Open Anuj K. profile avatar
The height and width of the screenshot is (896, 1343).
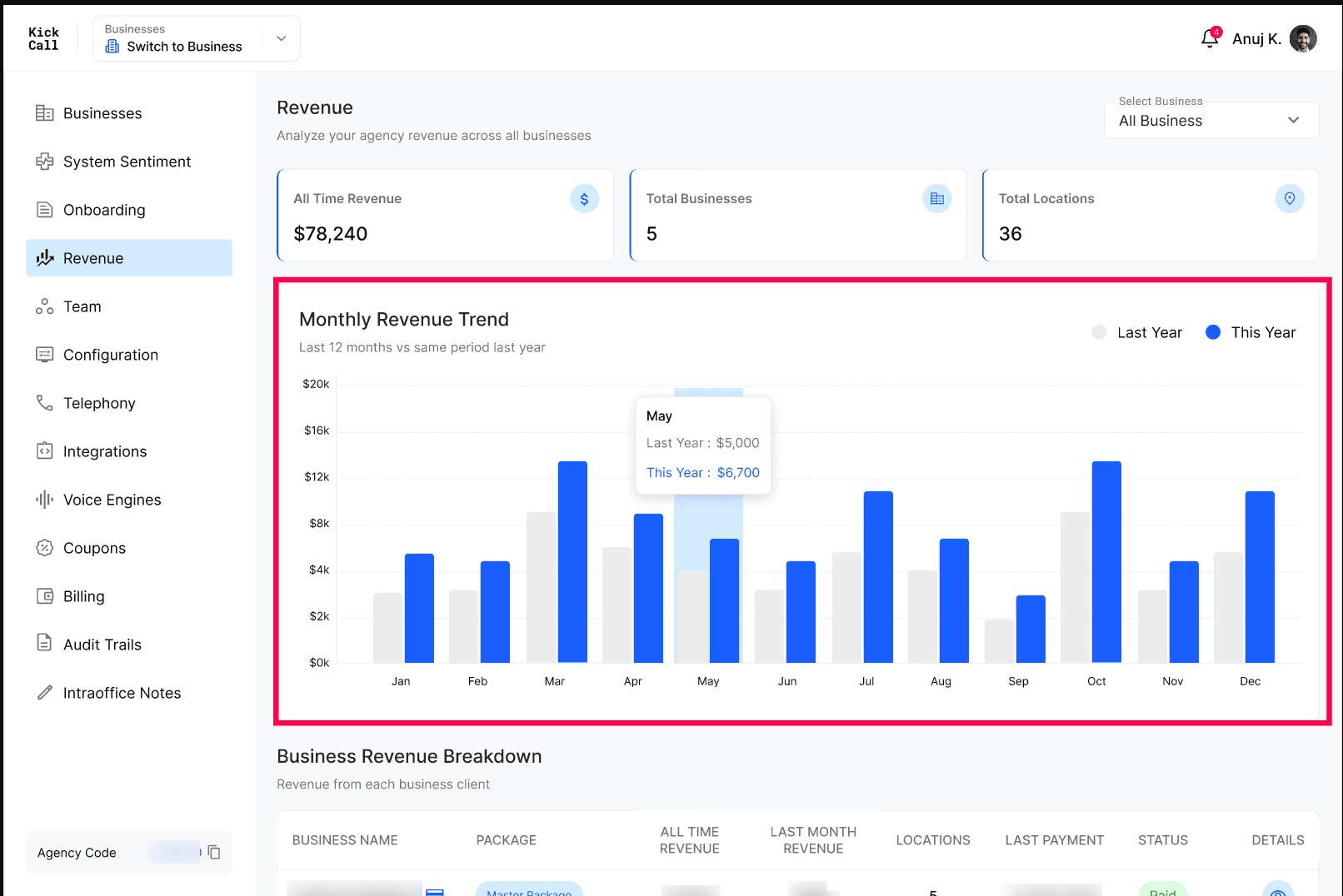(x=1303, y=38)
